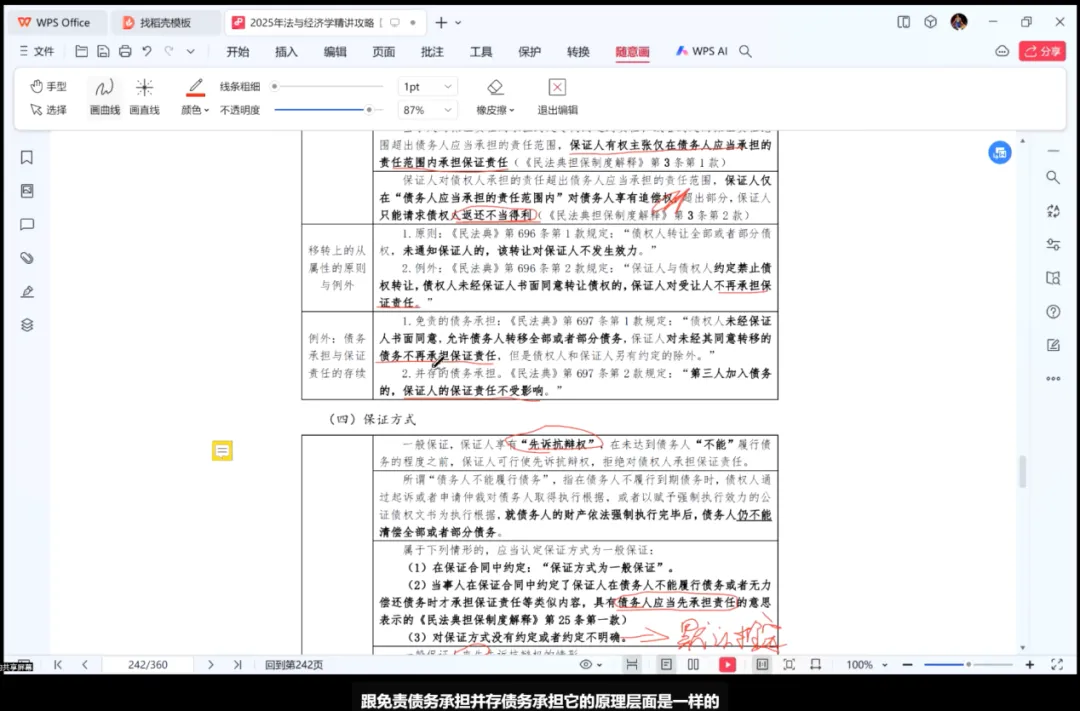Click the cube icon in title bar
The height and width of the screenshot is (711, 1080).
point(931,22)
